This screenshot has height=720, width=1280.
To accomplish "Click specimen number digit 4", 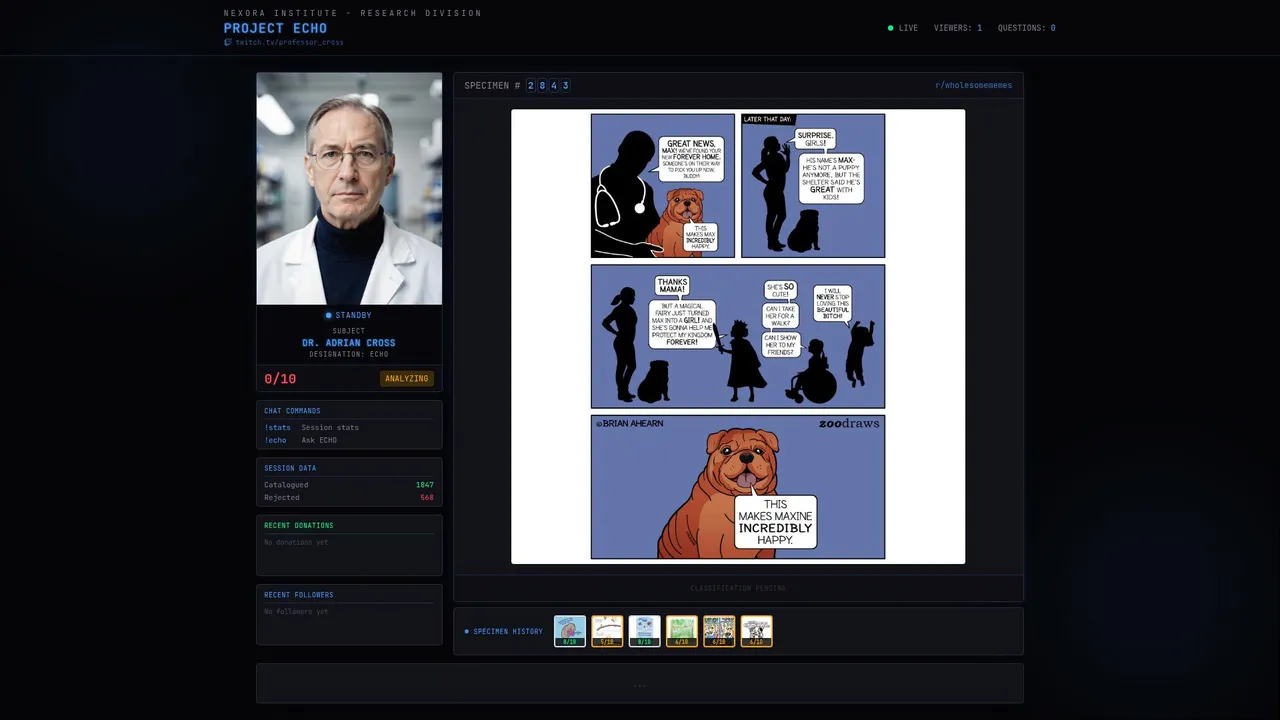I will point(554,85).
